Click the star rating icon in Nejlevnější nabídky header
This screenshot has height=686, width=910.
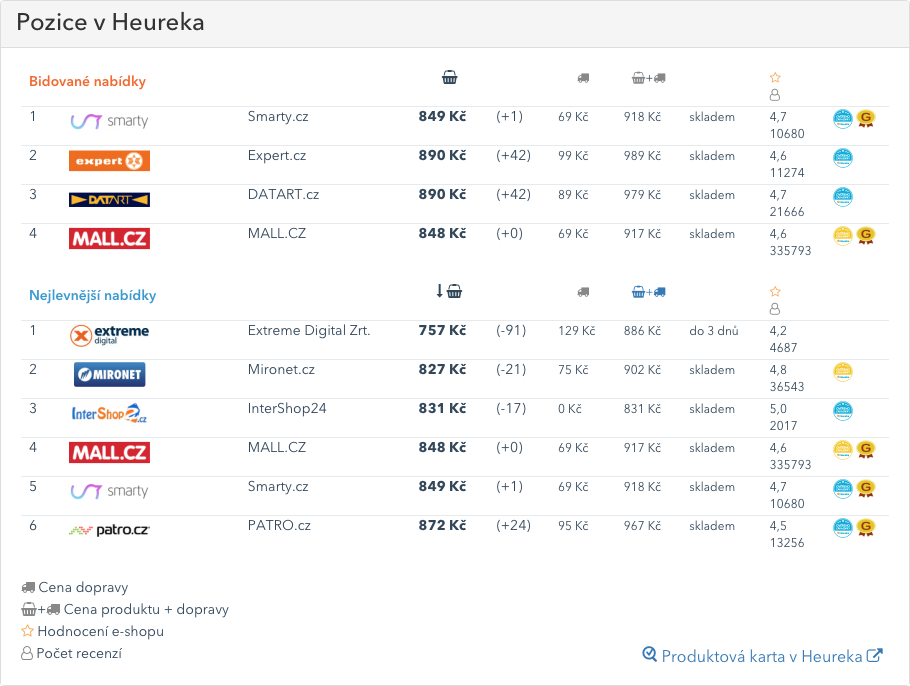tap(775, 291)
